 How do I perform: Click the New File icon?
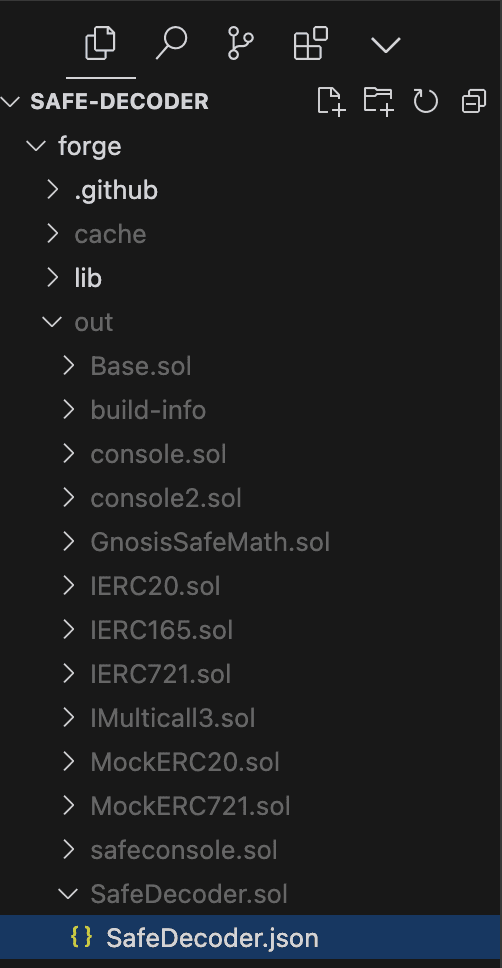pyautogui.click(x=331, y=101)
